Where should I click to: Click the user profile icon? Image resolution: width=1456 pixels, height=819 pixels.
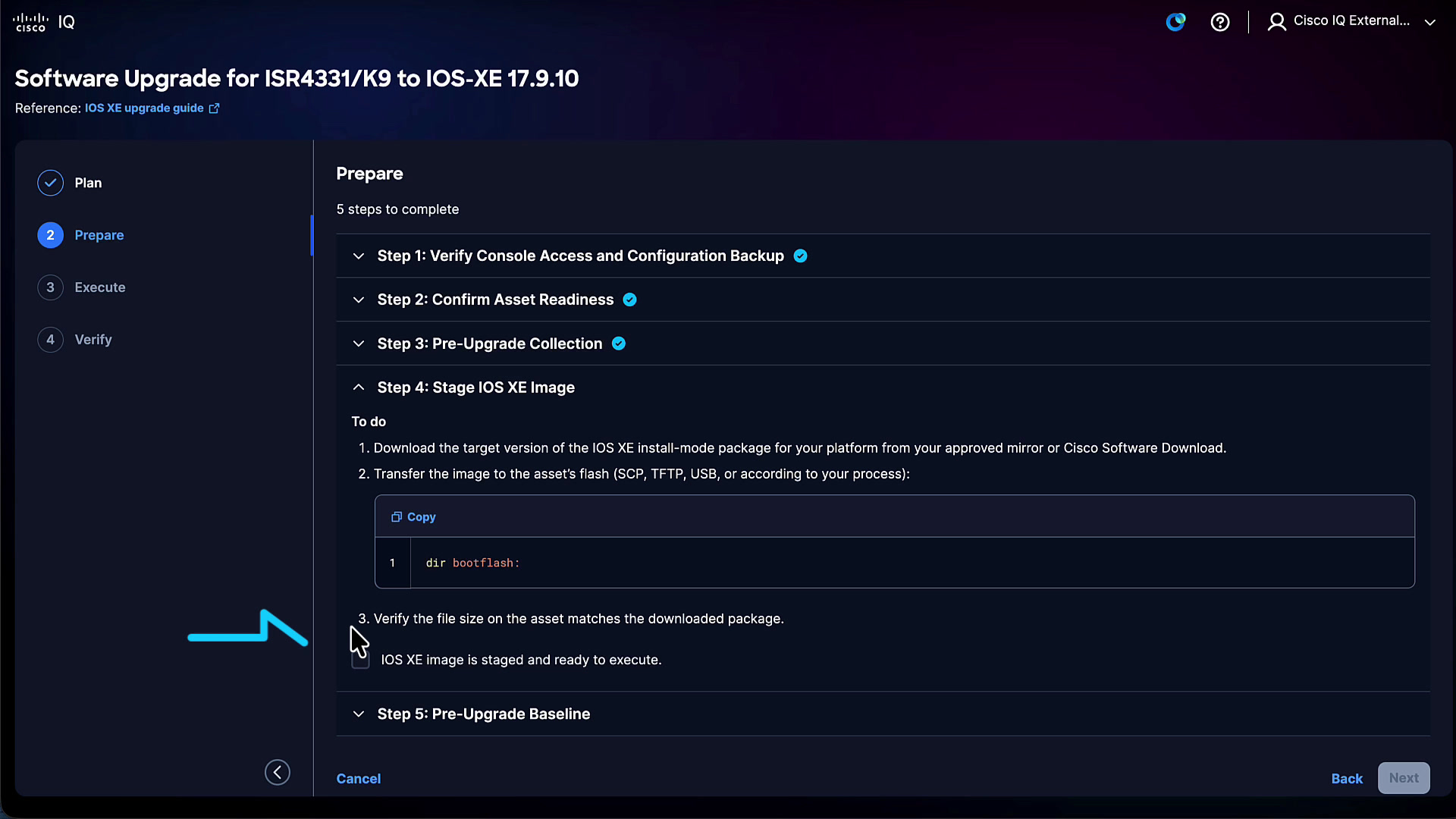1277,22
